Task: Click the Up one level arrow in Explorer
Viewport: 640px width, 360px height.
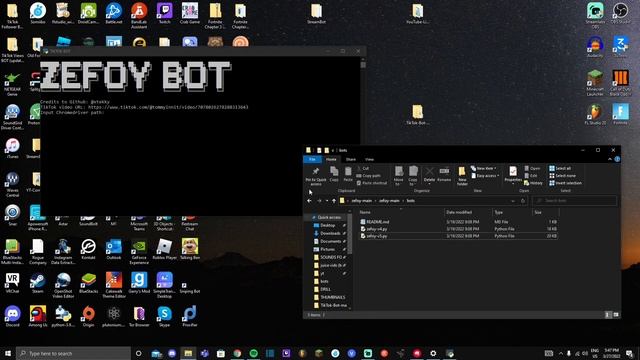Action: pos(334,201)
